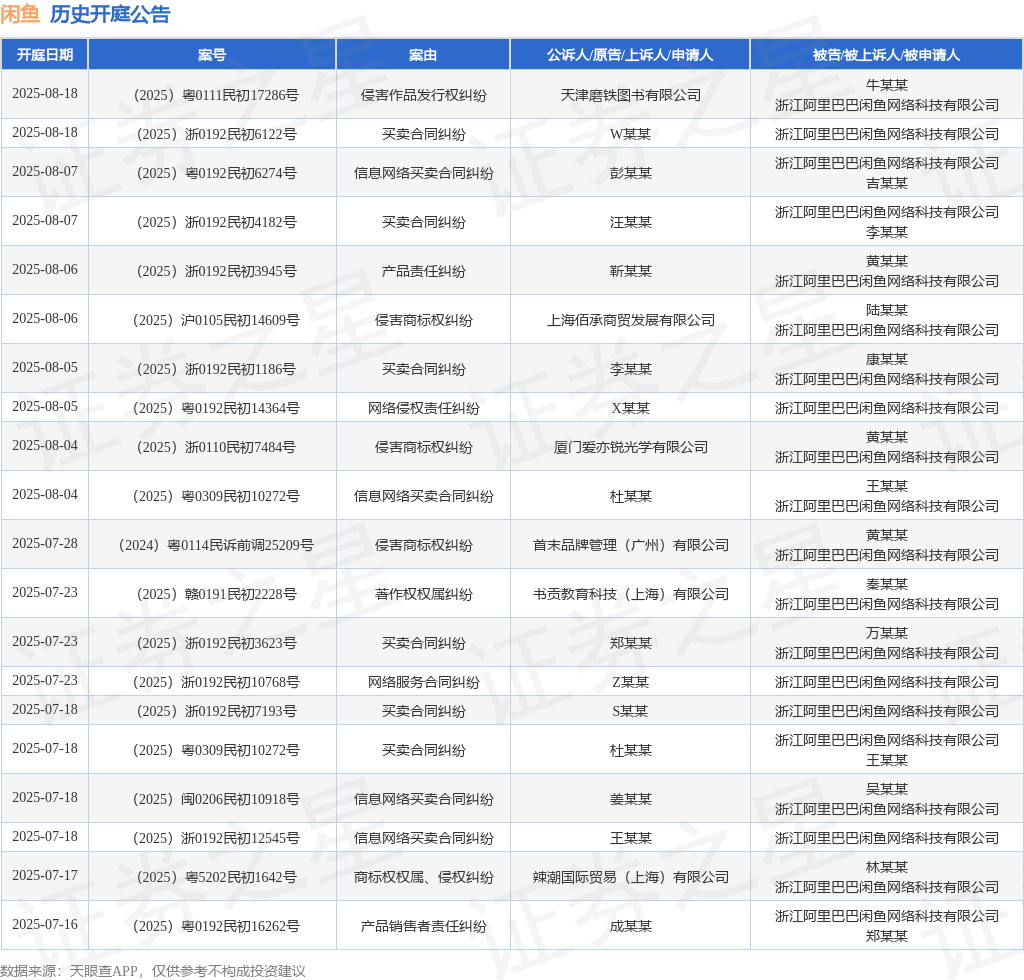This screenshot has height=980, width=1024.
Task: Click the 2025-07-16 date cell
Action: (x=44, y=925)
